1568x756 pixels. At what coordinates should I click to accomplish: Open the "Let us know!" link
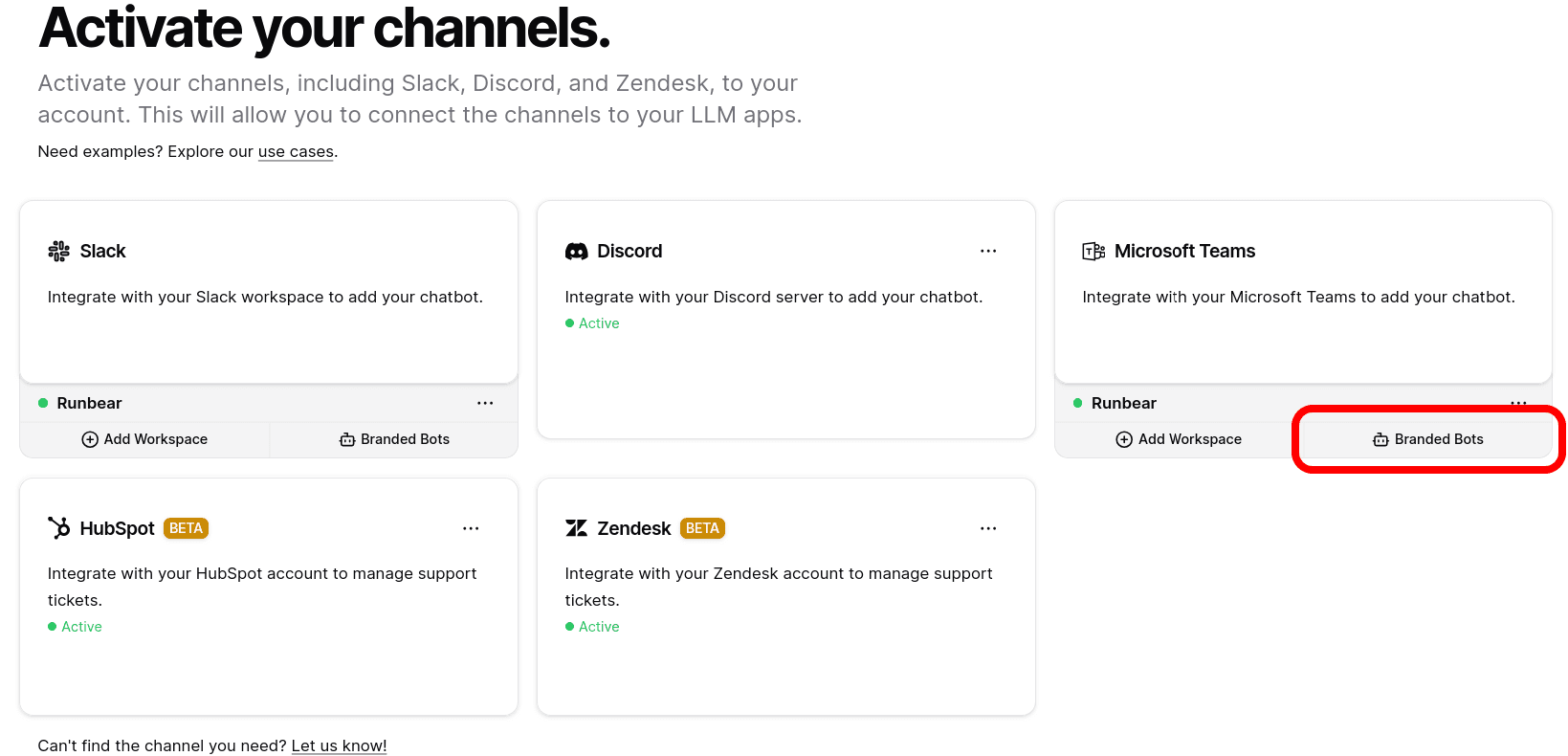click(x=339, y=745)
